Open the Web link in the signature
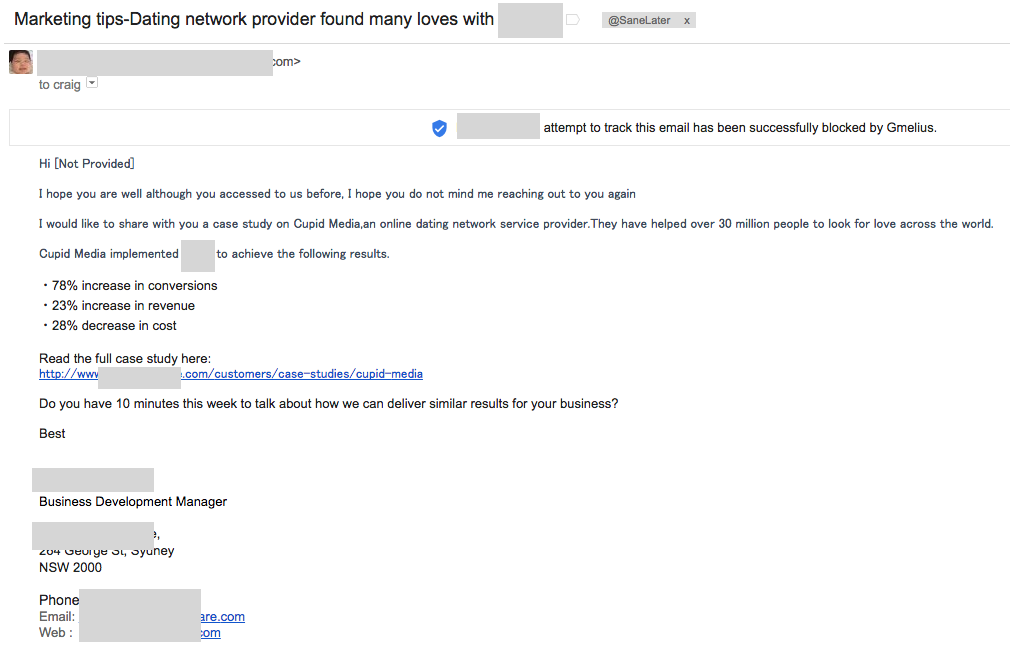 pyautogui.click(x=210, y=633)
